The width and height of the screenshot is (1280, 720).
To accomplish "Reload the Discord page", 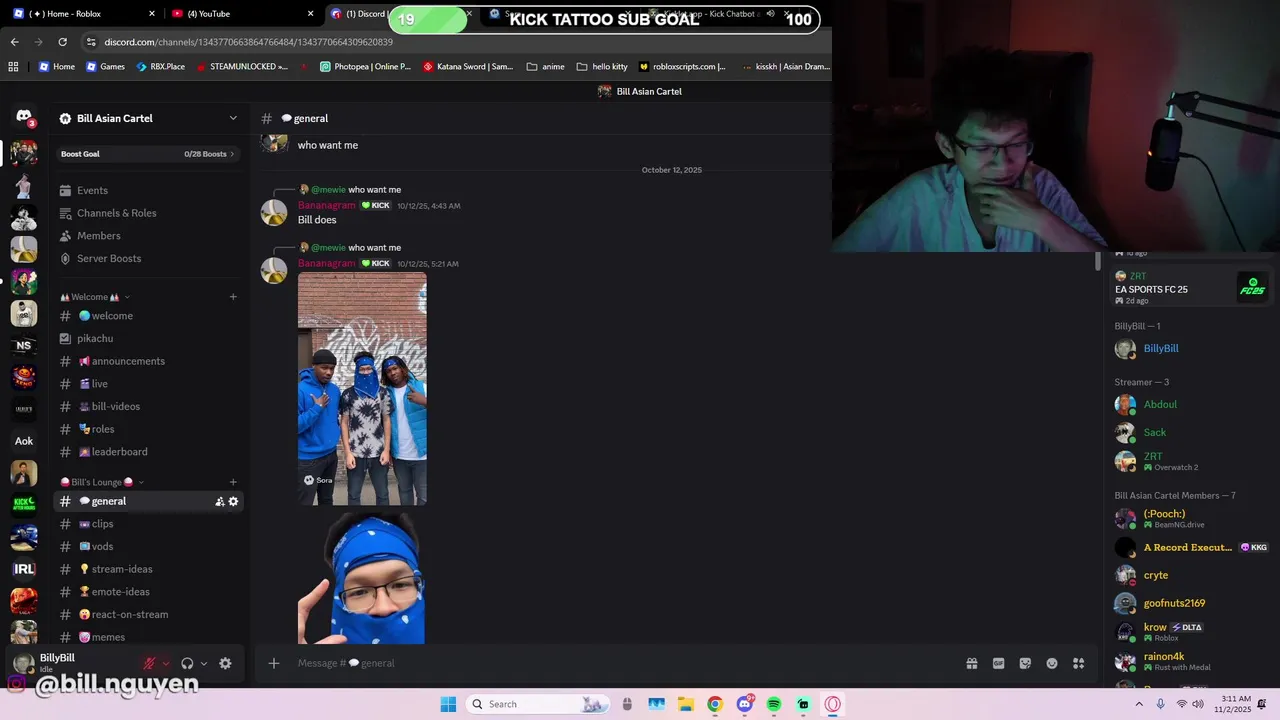I will point(62,42).
